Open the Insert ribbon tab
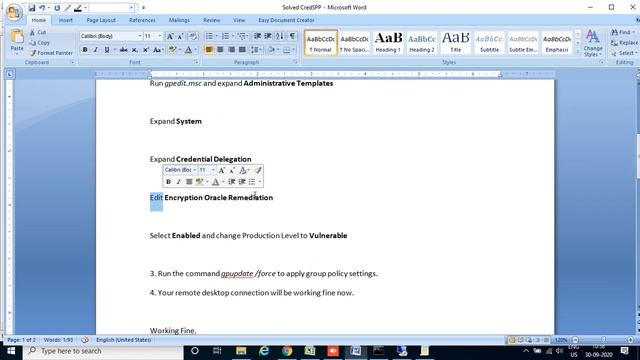 [x=65, y=20]
